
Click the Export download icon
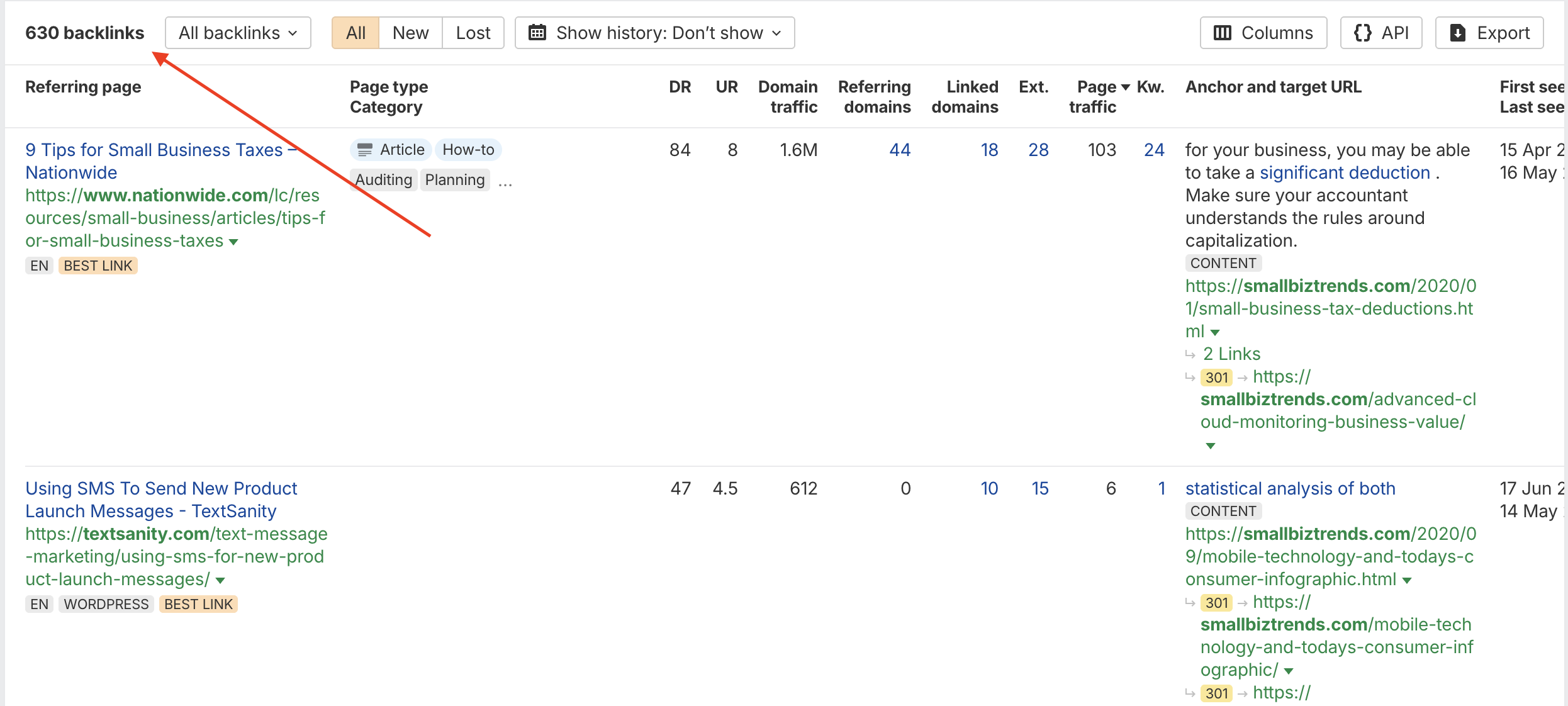coord(1458,33)
